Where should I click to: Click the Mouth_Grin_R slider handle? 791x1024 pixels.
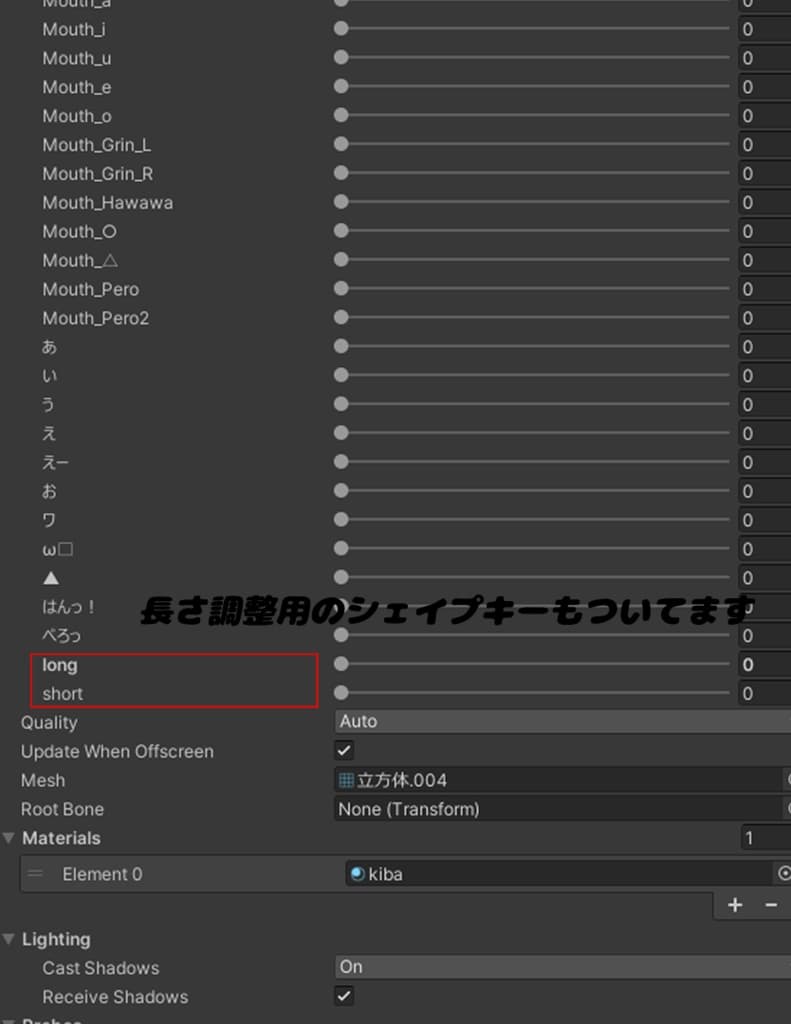coord(341,173)
